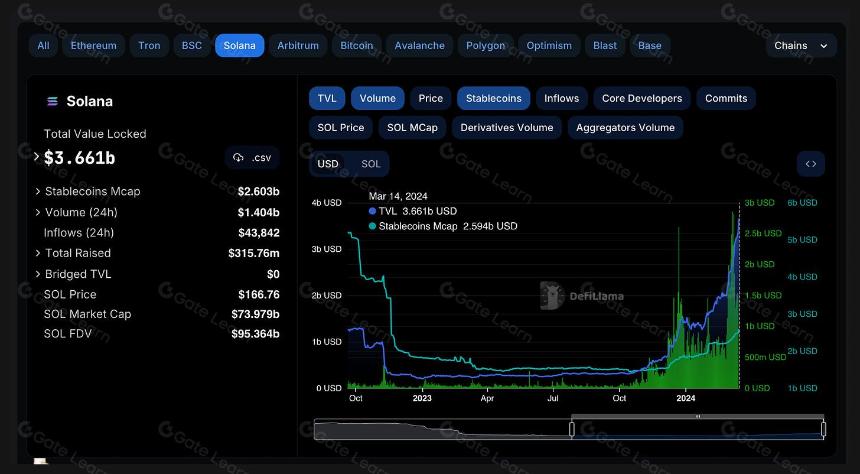Viewport: 860px width, 474px height.
Task: Click the SOL FDV value $95.364b
Action: pos(256,334)
